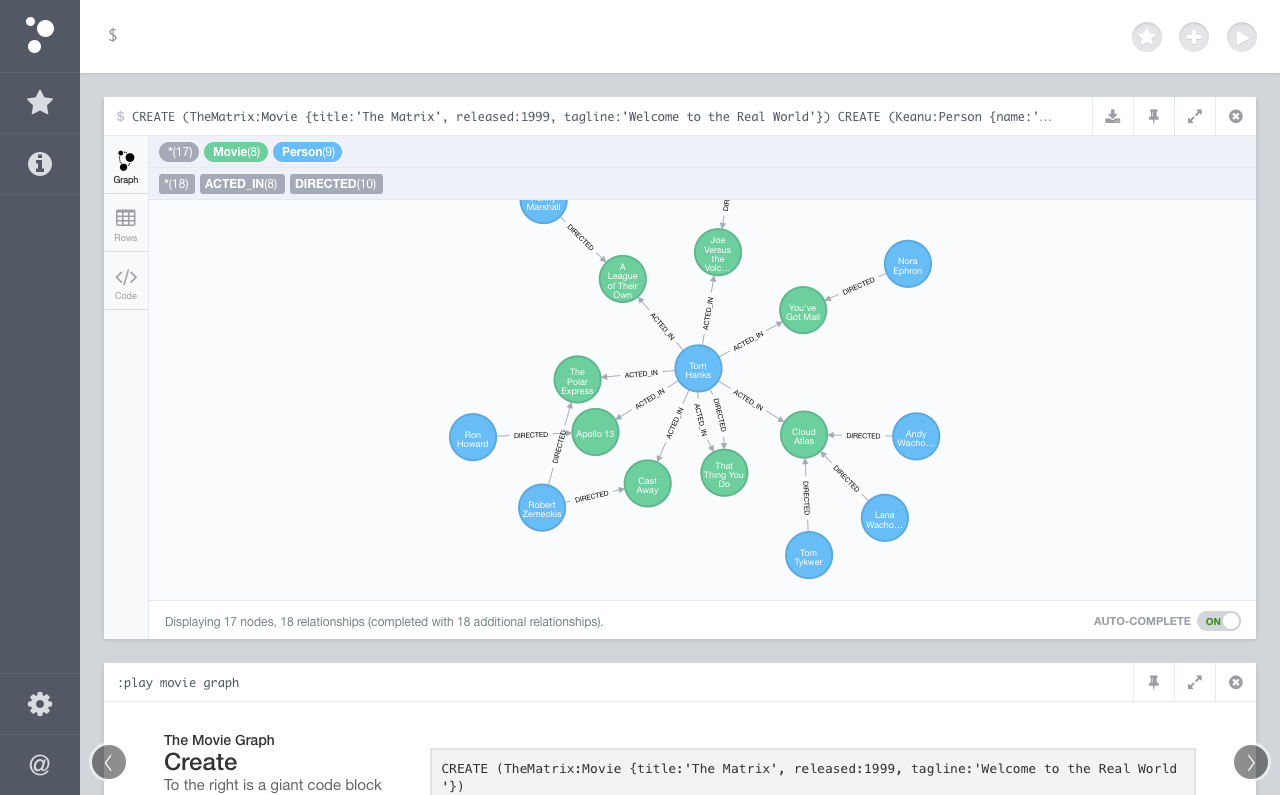Go to previous slide of movie guide
This screenshot has height=795, width=1280.
pyautogui.click(x=108, y=762)
